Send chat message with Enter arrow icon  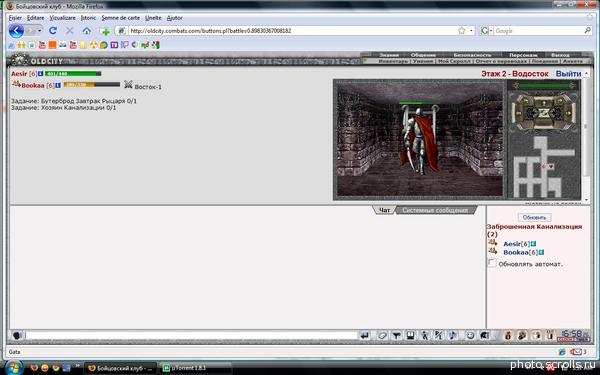(365, 335)
